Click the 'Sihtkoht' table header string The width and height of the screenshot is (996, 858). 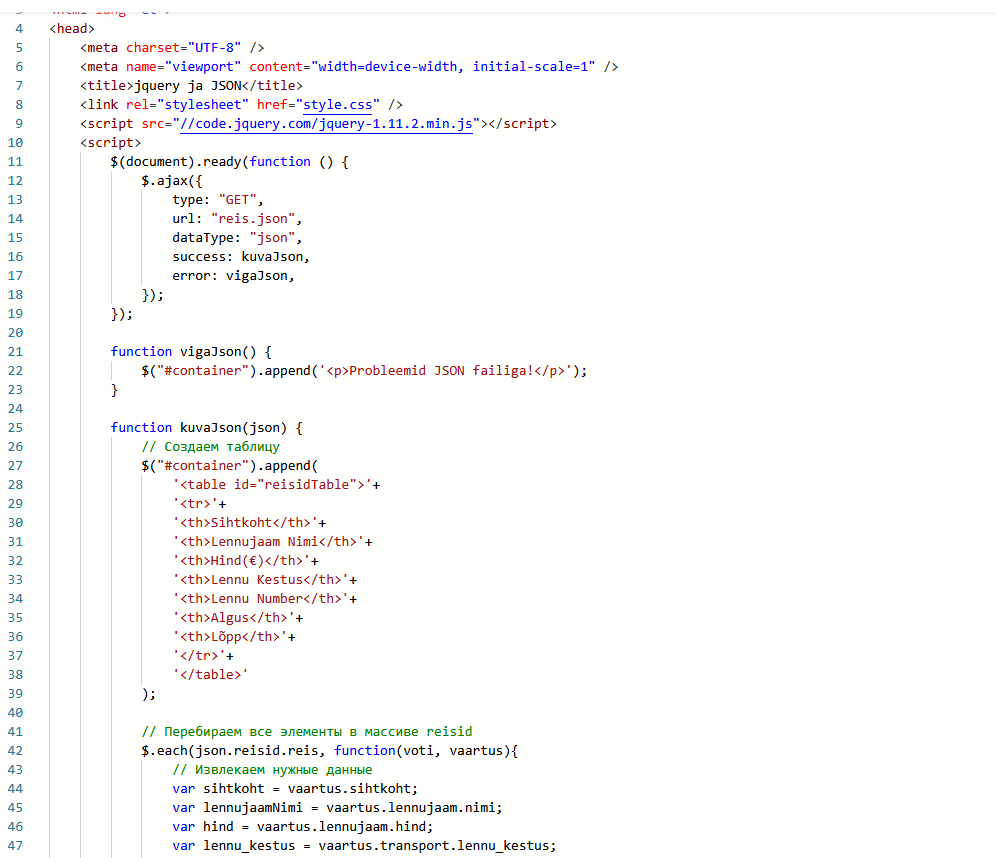(245, 523)
